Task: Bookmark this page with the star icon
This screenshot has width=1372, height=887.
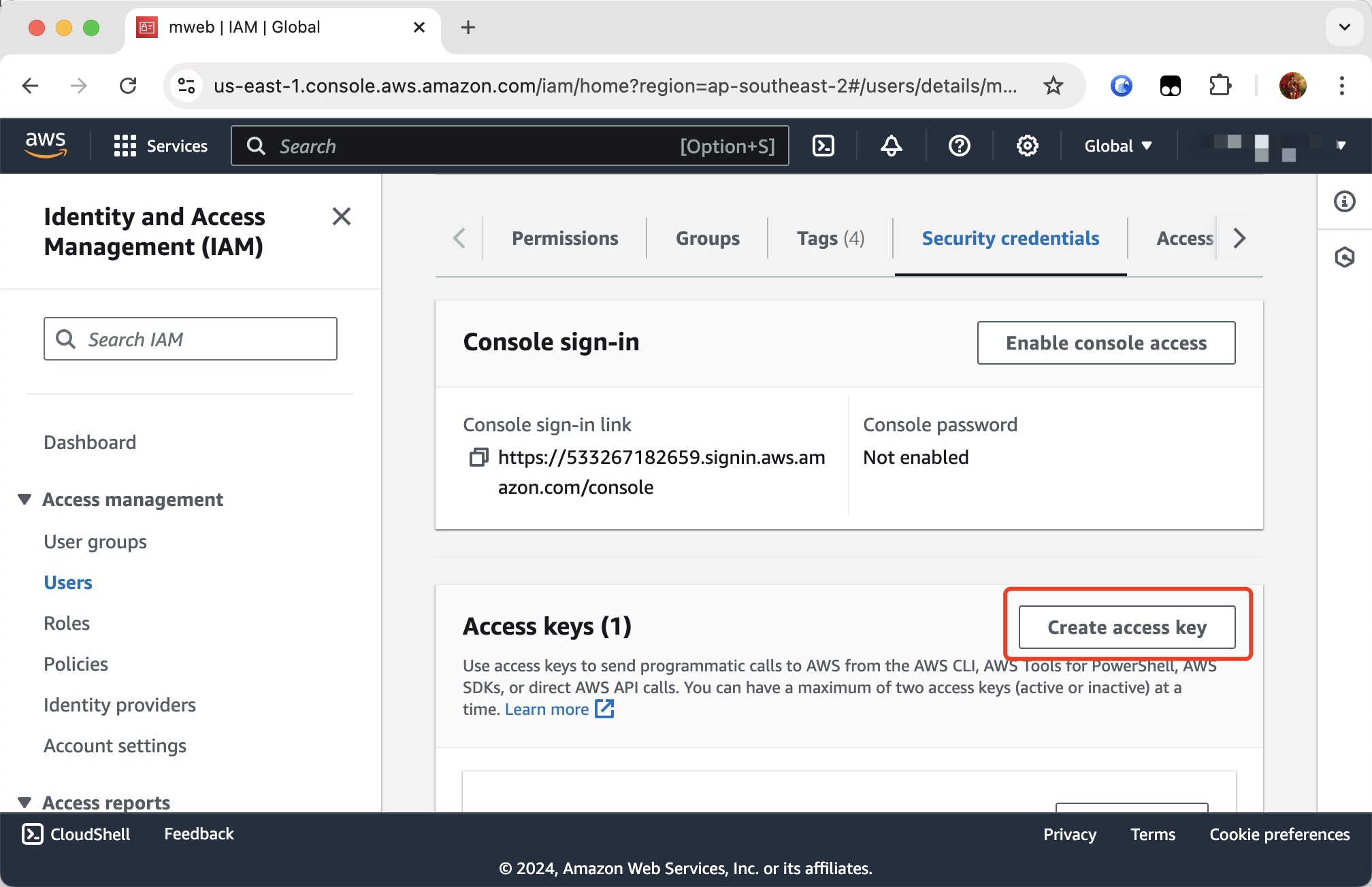Action: tap(1053, 86)
